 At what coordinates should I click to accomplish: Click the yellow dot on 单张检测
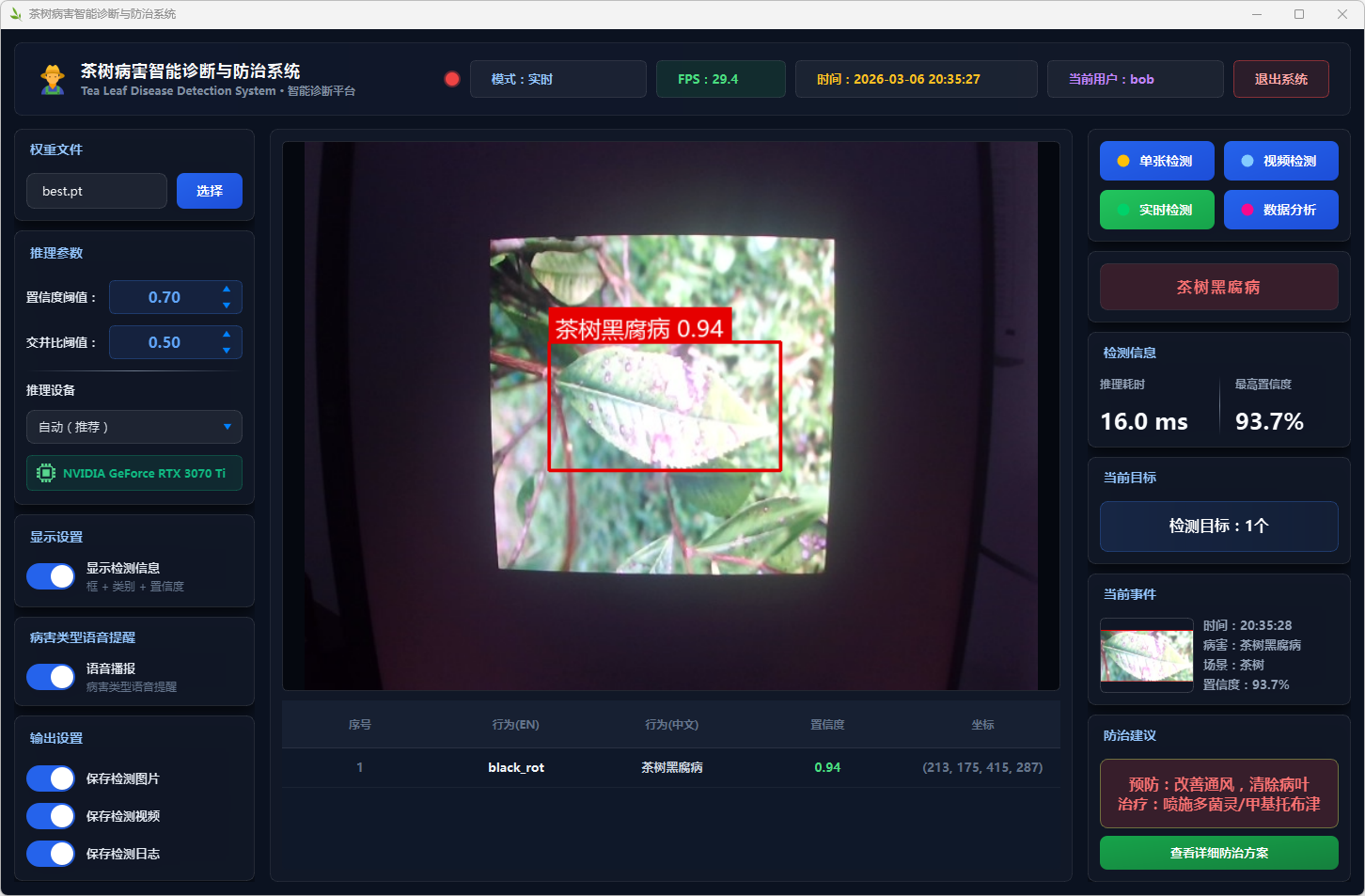point(1122,161)
